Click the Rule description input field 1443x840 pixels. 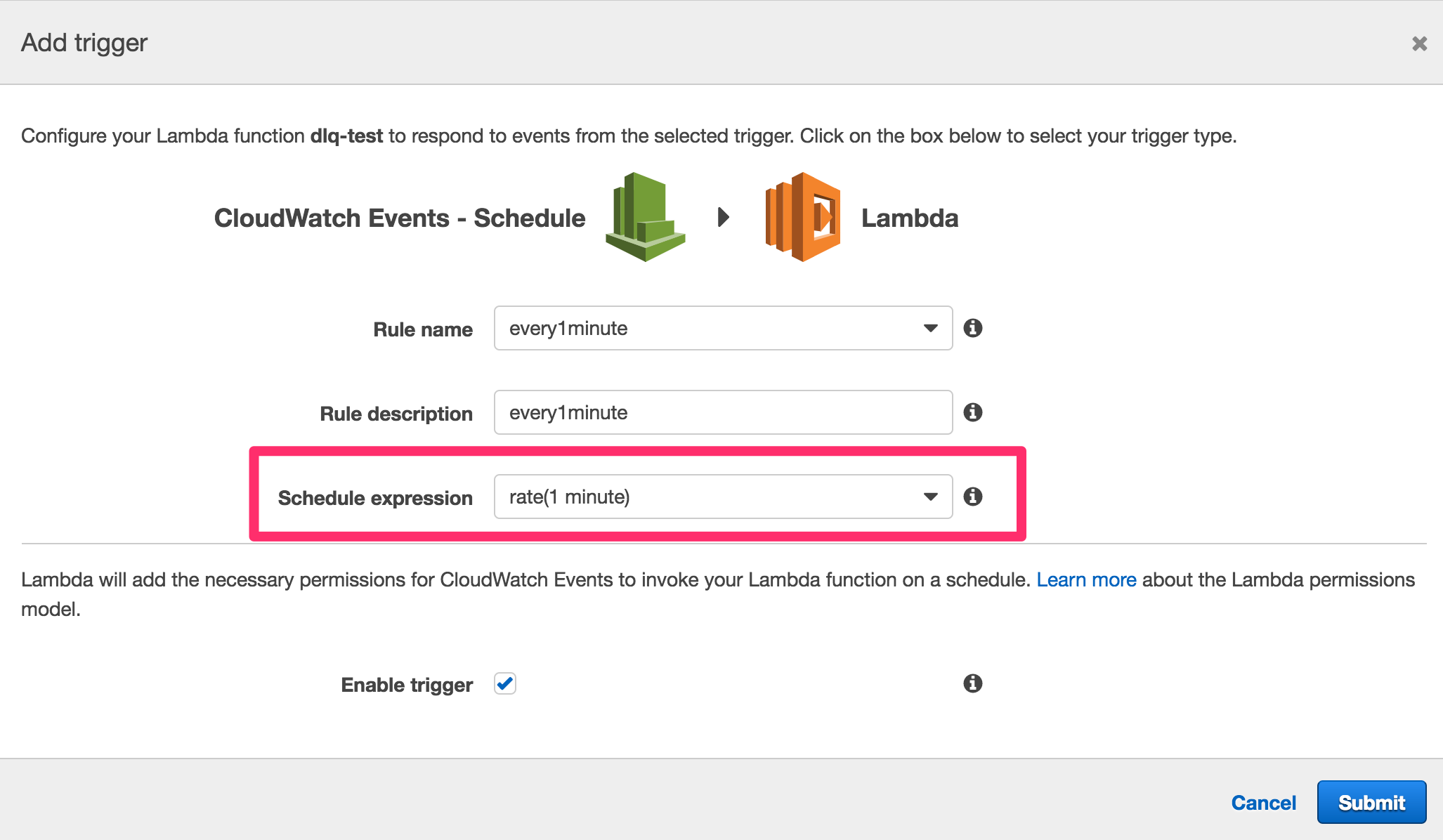[x=722, y=412]
